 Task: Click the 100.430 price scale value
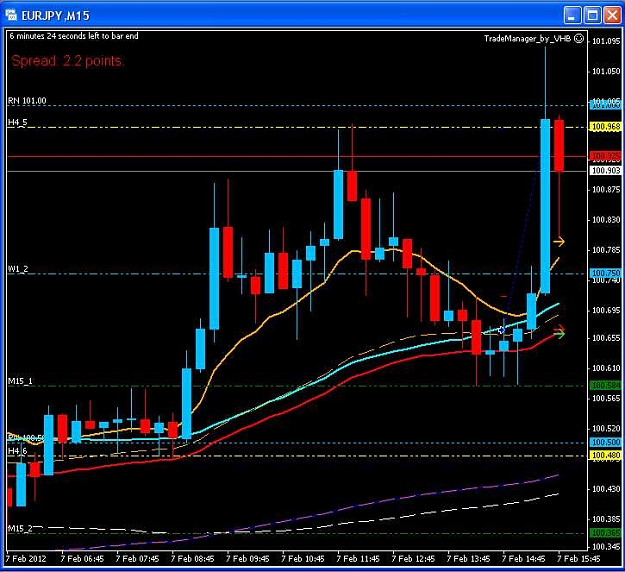click(x=606, y=489)
